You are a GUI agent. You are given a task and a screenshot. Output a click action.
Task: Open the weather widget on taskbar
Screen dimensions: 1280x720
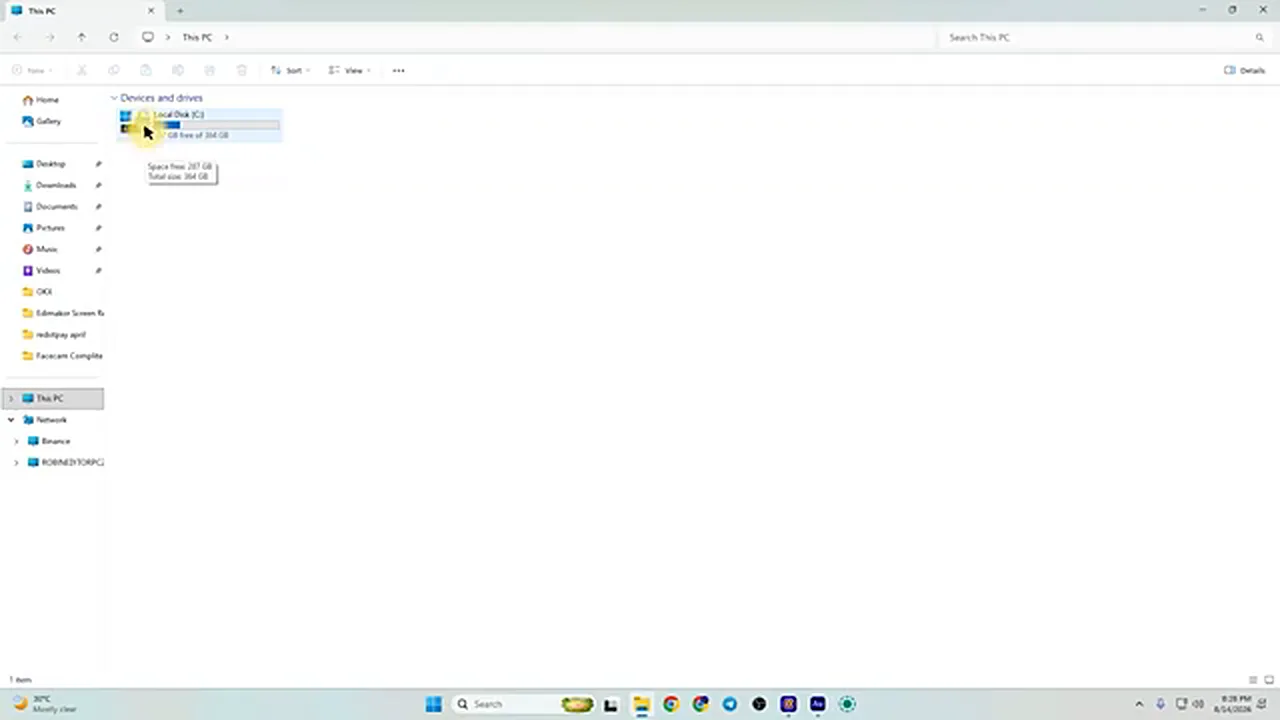pyautogui.click(x=42, y=704)
